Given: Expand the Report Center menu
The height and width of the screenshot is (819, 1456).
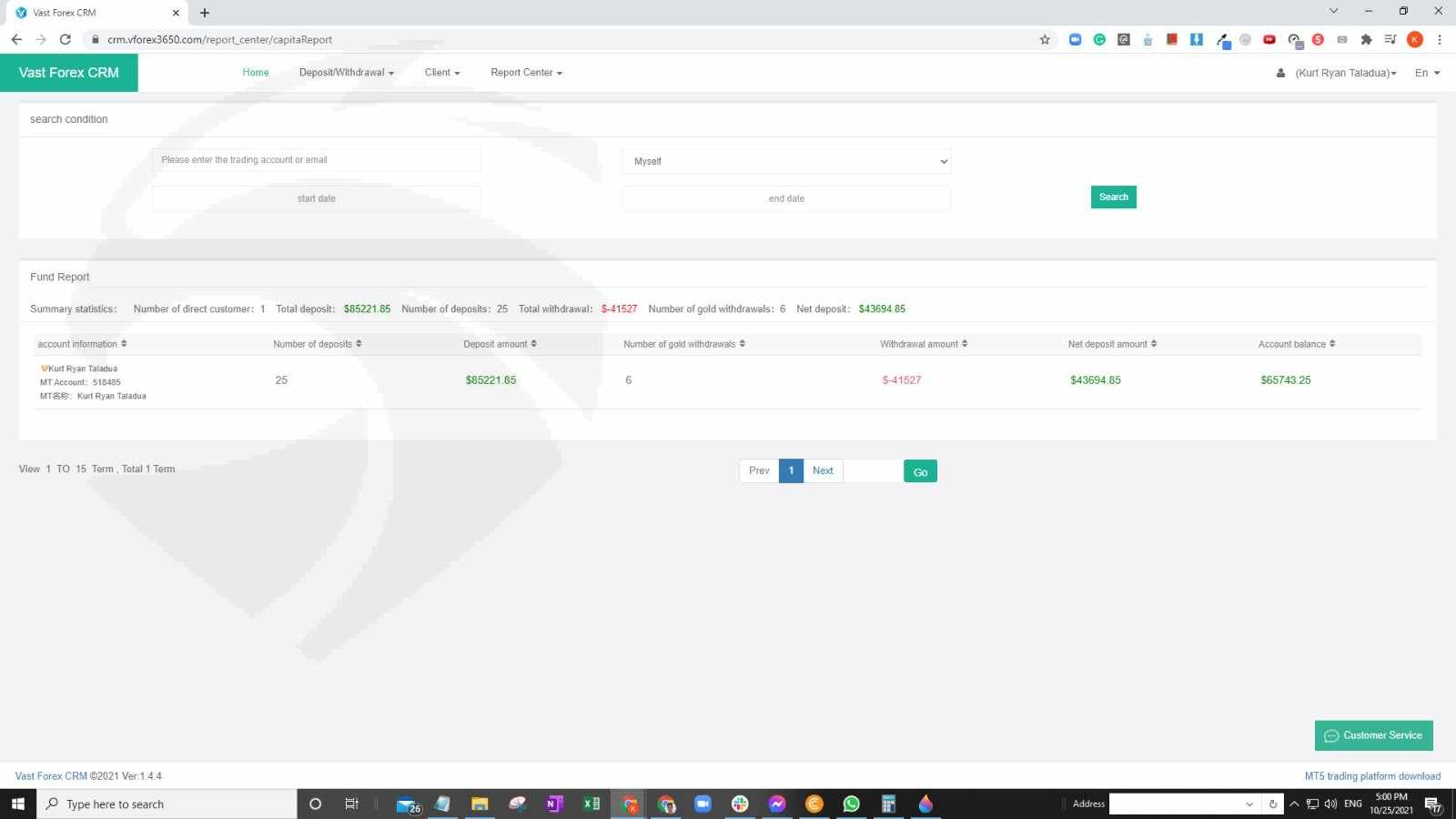Looking at the screenshot, I should click(527, 73).
